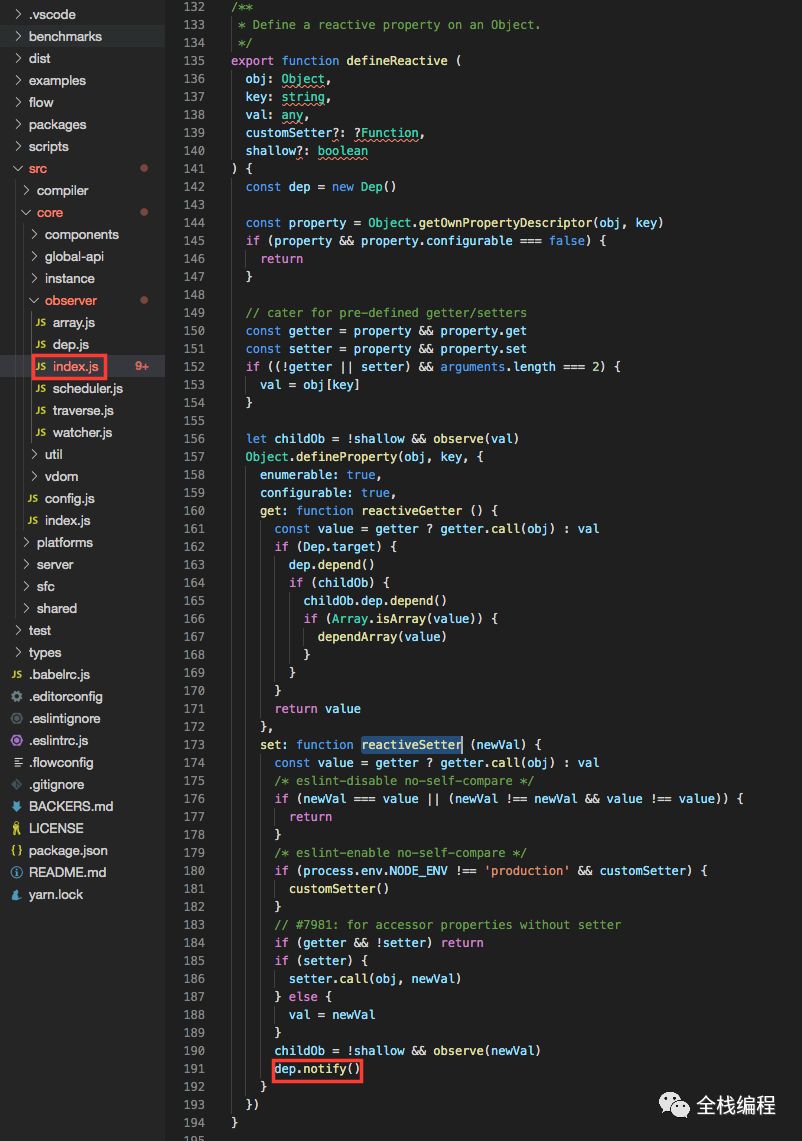This screenshot has height=1141, width=802.
Task: Expand the .vscode folder
Action: coord(18,14)
